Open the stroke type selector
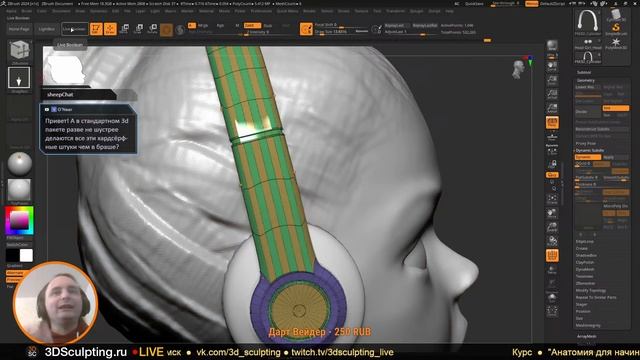The height and width of the screenshot is (360, 640). tap(19, 77)
